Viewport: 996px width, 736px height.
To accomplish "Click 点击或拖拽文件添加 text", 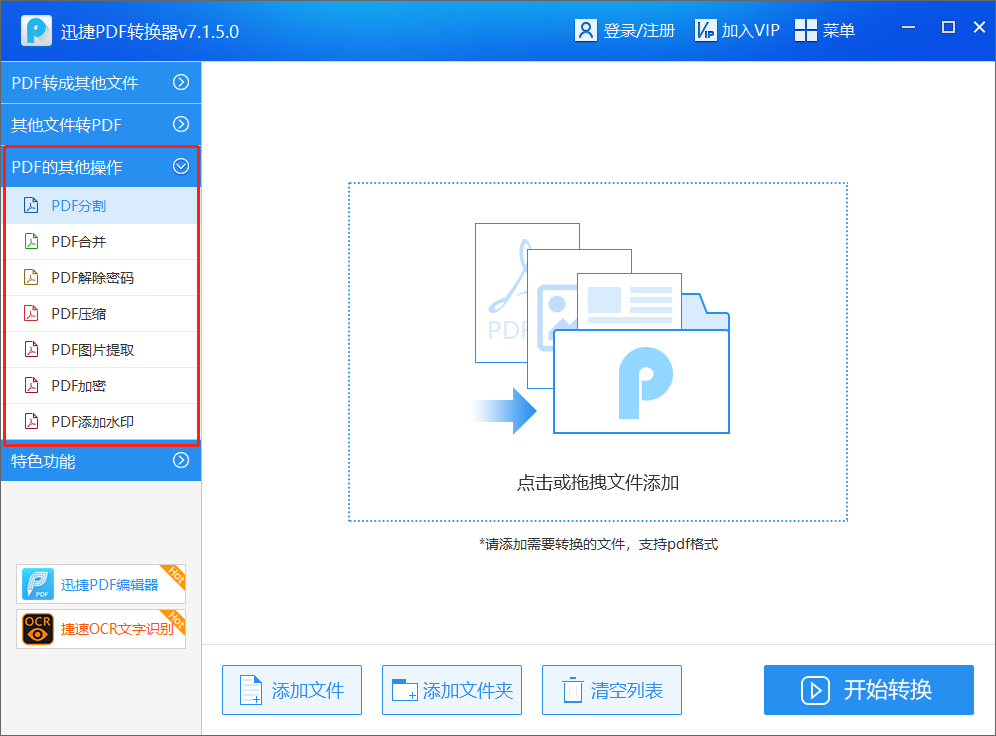I will click(598, 483).
